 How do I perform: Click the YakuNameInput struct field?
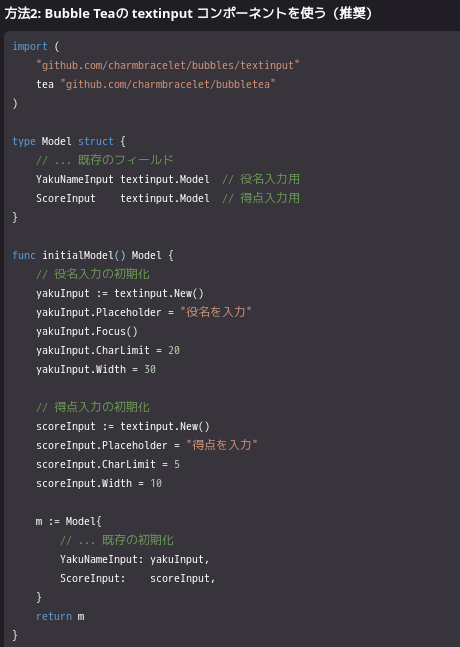pyautogui.click(x=75, y=179)
